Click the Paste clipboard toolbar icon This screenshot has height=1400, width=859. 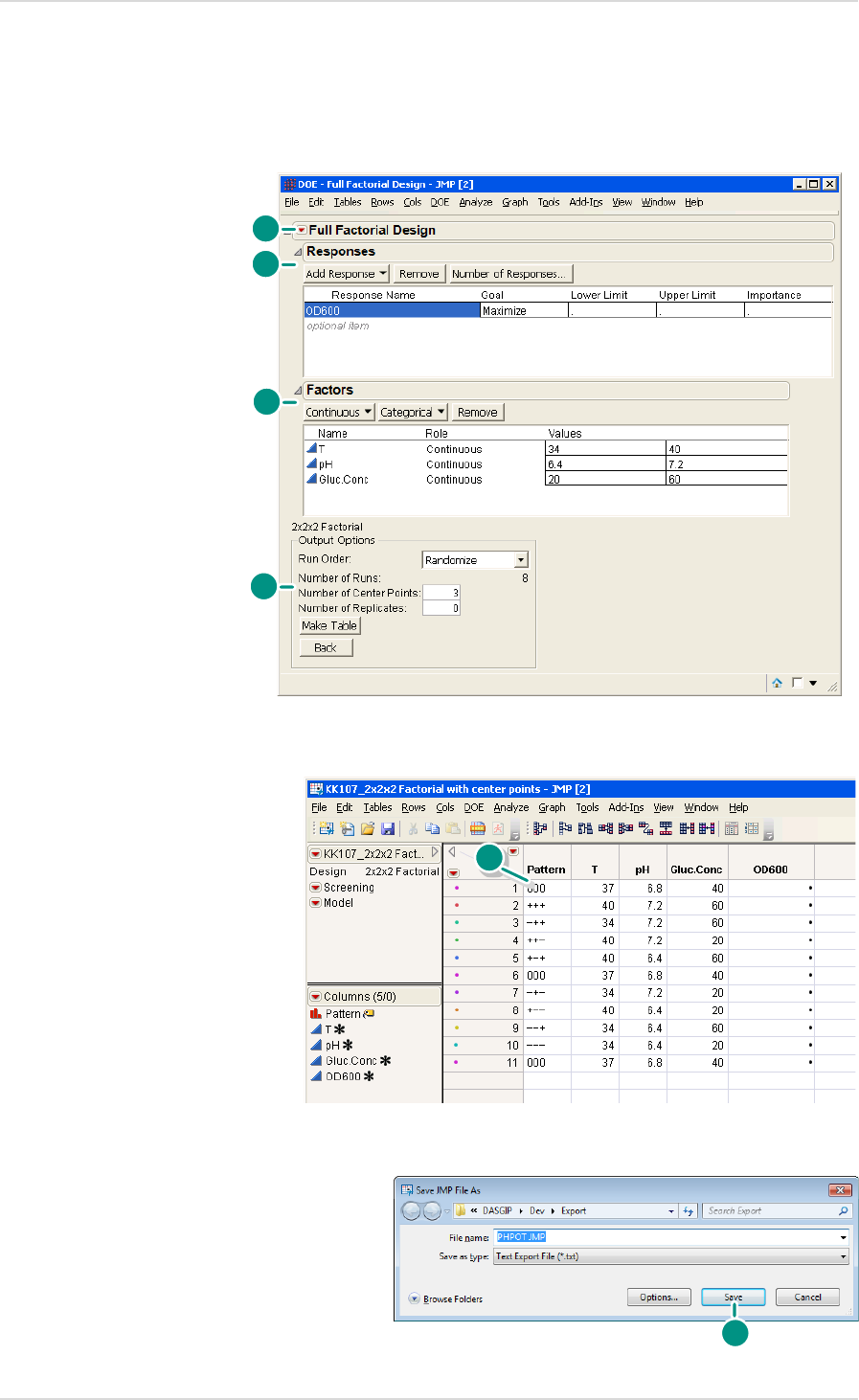point(453,828)
